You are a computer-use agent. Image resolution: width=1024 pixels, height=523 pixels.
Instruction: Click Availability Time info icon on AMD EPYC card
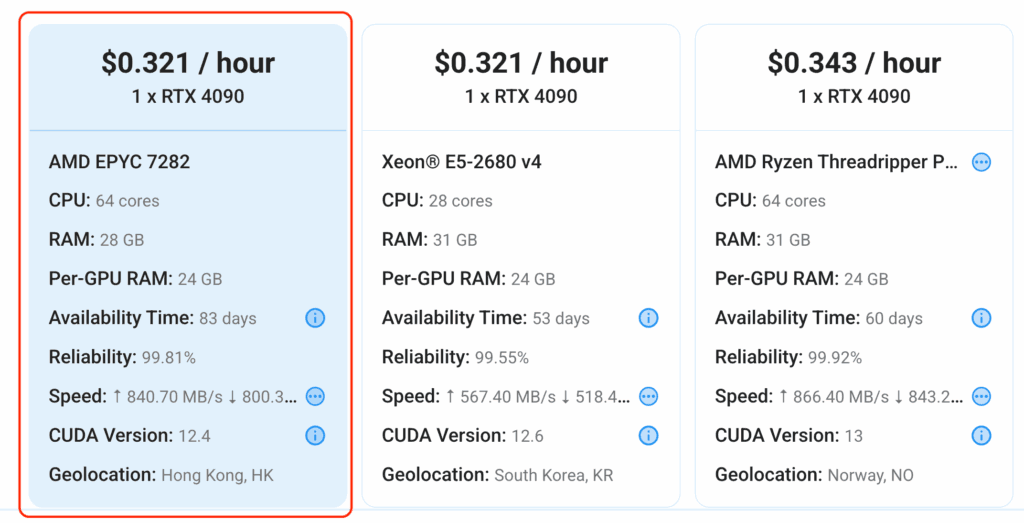[315, 318]
